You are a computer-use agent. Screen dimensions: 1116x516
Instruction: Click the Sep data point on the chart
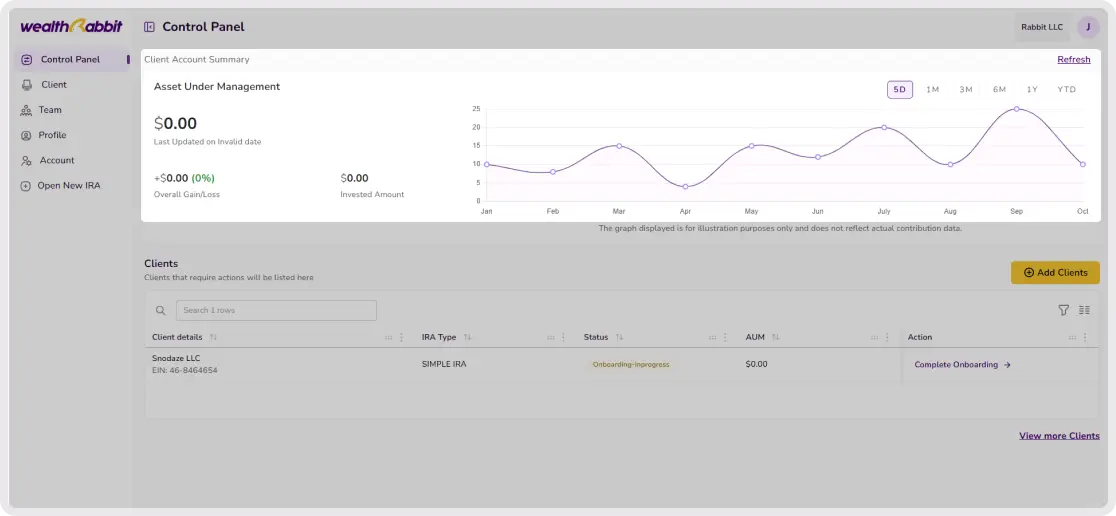pyautogui.click(x=1016, y=109)
